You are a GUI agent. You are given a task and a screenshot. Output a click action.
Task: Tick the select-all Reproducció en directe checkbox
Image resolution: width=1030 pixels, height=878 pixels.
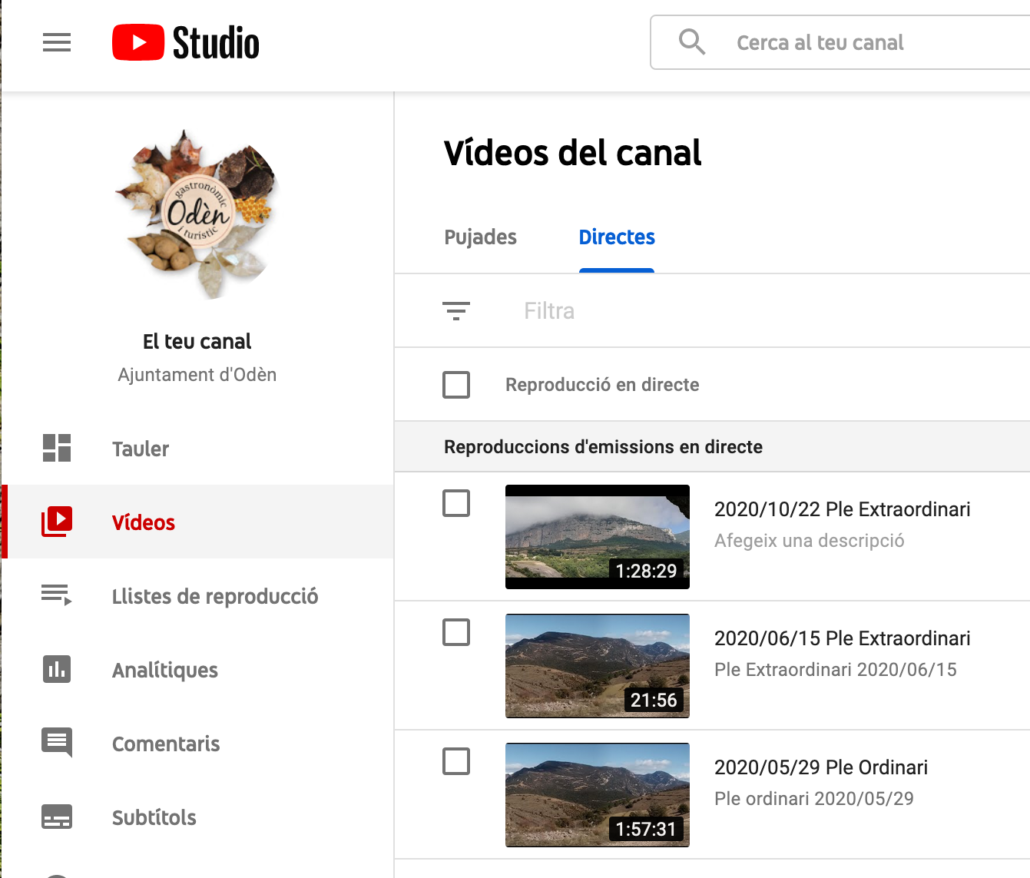click(x=456, y=385)
